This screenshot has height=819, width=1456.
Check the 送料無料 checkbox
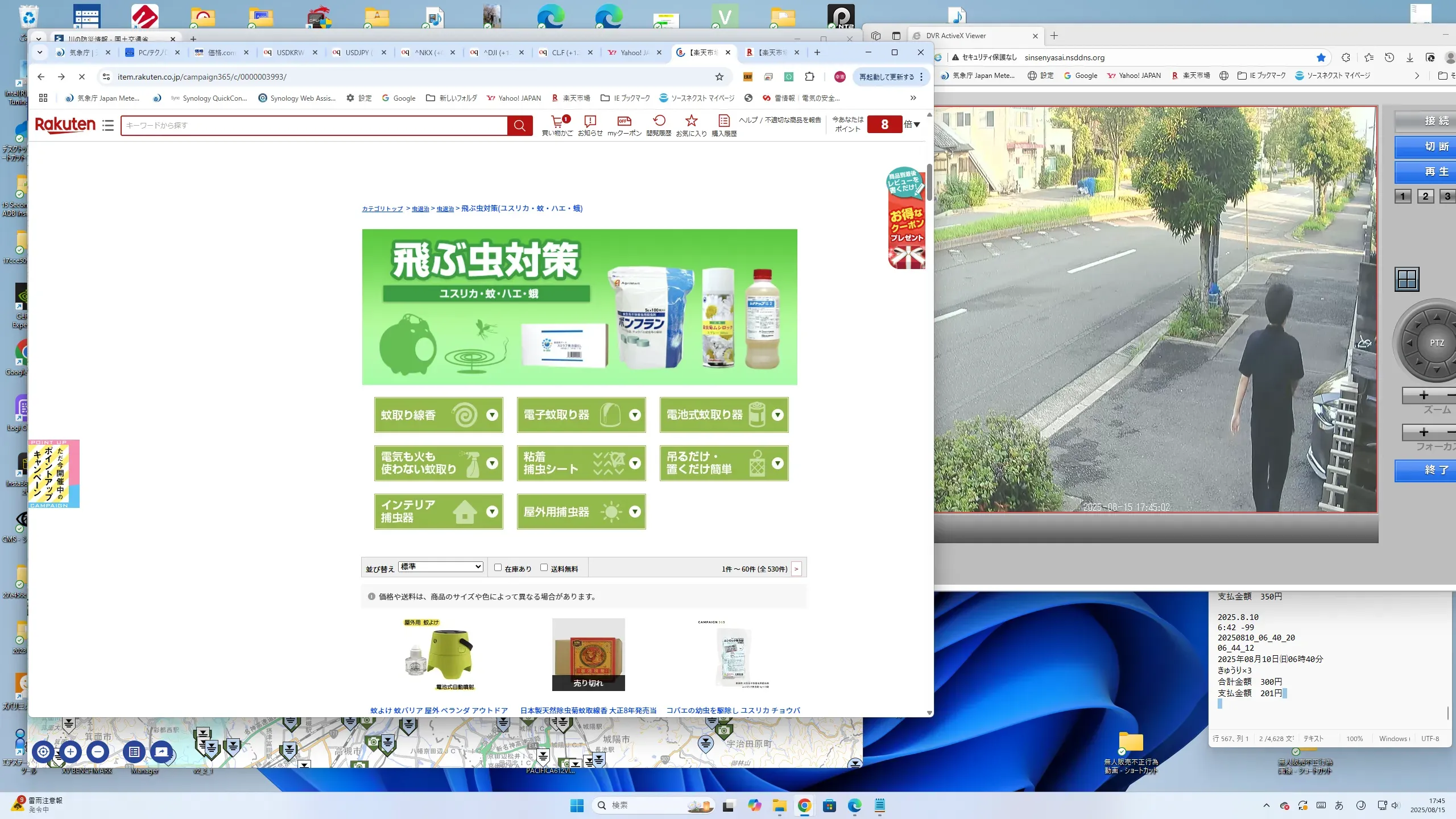pos(544,568)
